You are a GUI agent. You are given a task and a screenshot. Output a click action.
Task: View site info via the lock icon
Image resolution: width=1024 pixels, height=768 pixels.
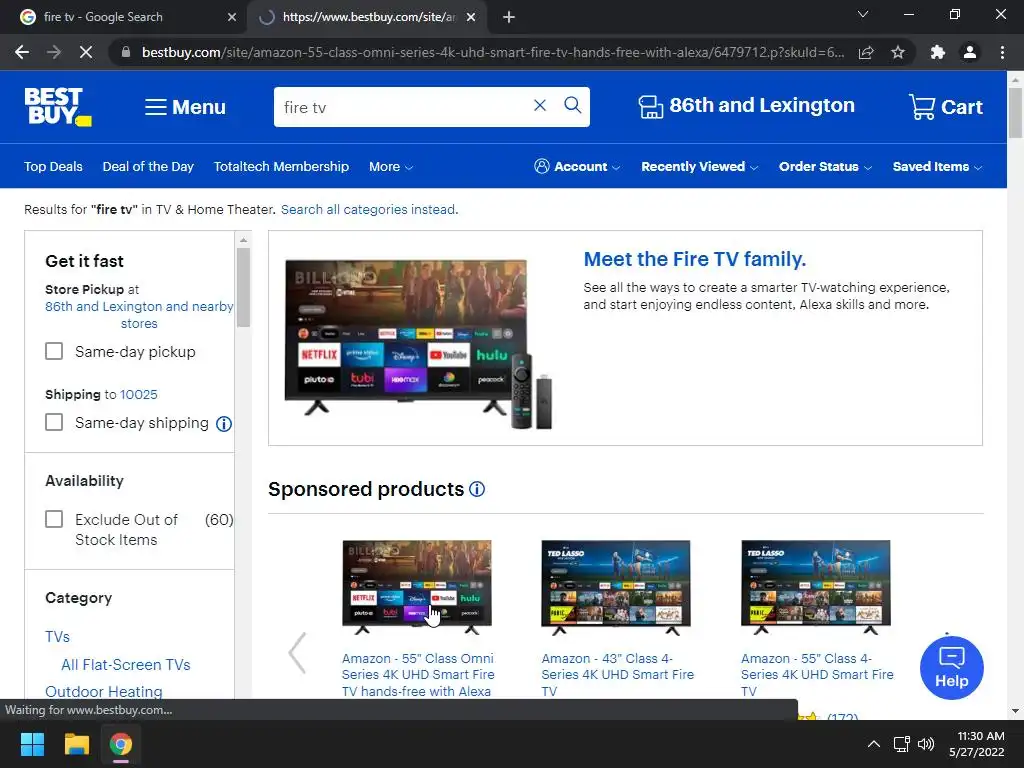click(126, 52)
